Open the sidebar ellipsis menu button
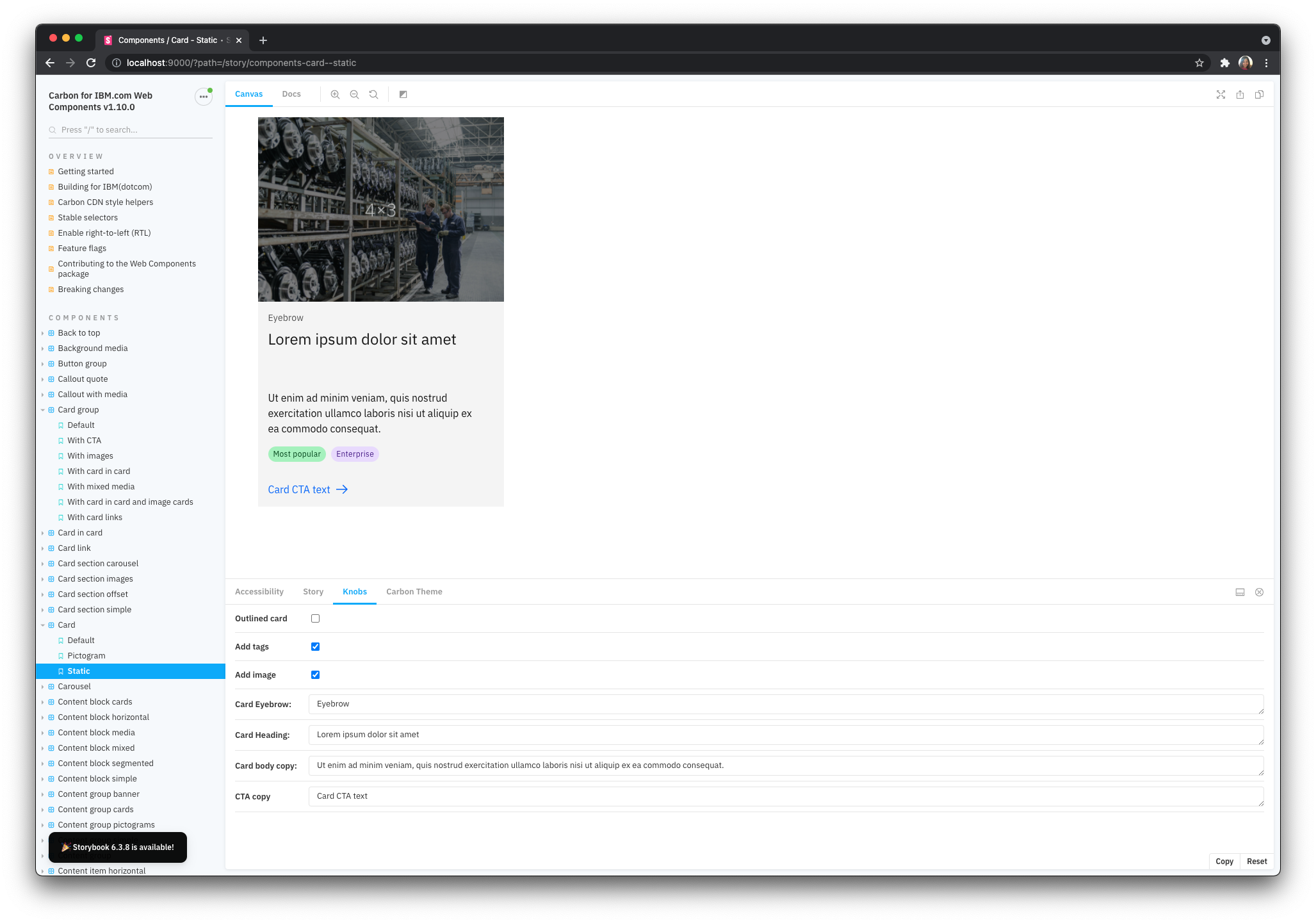 [204, 97]
